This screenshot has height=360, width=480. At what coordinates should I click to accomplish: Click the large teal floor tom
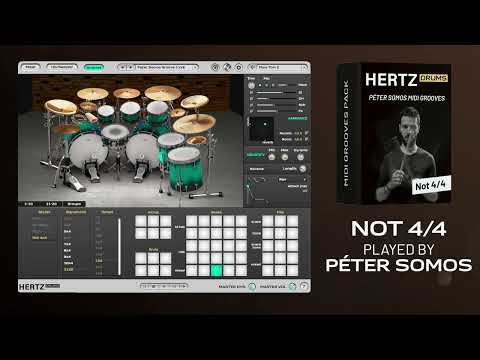[x=185, y=168]
